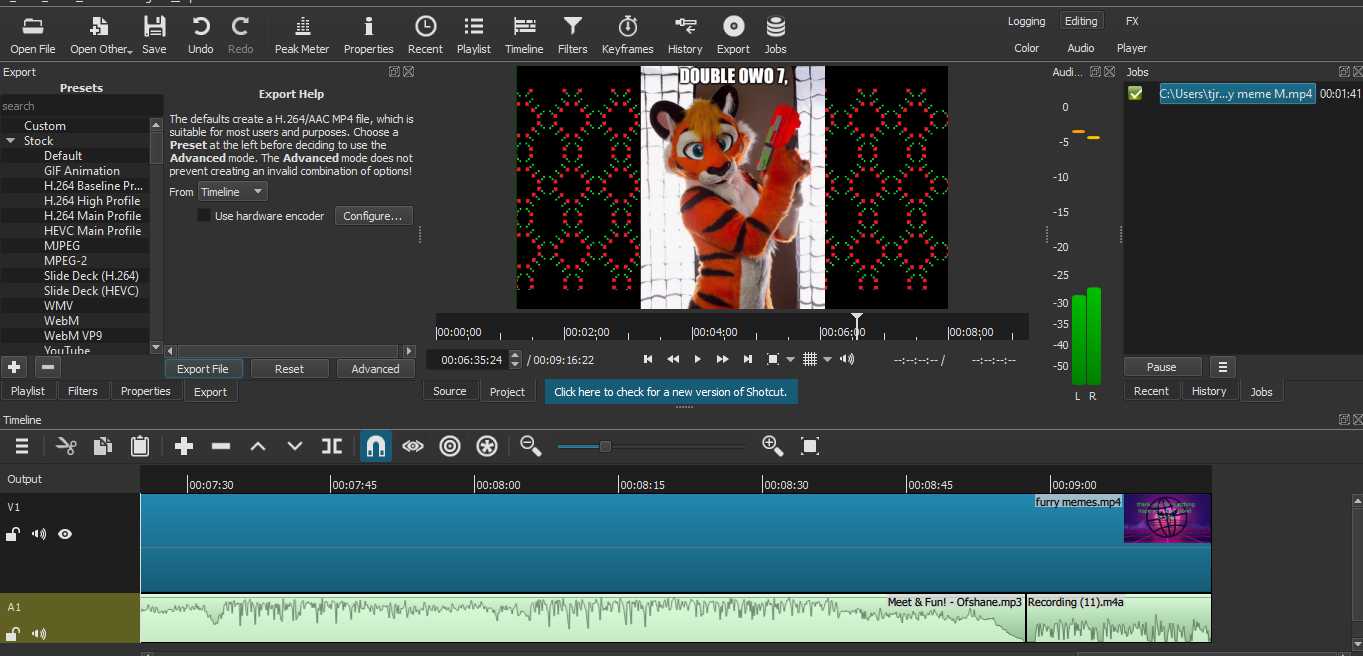
Task: Open the grid display dropdown arrow
Action: pyautogui.click(x=827, y=360)
